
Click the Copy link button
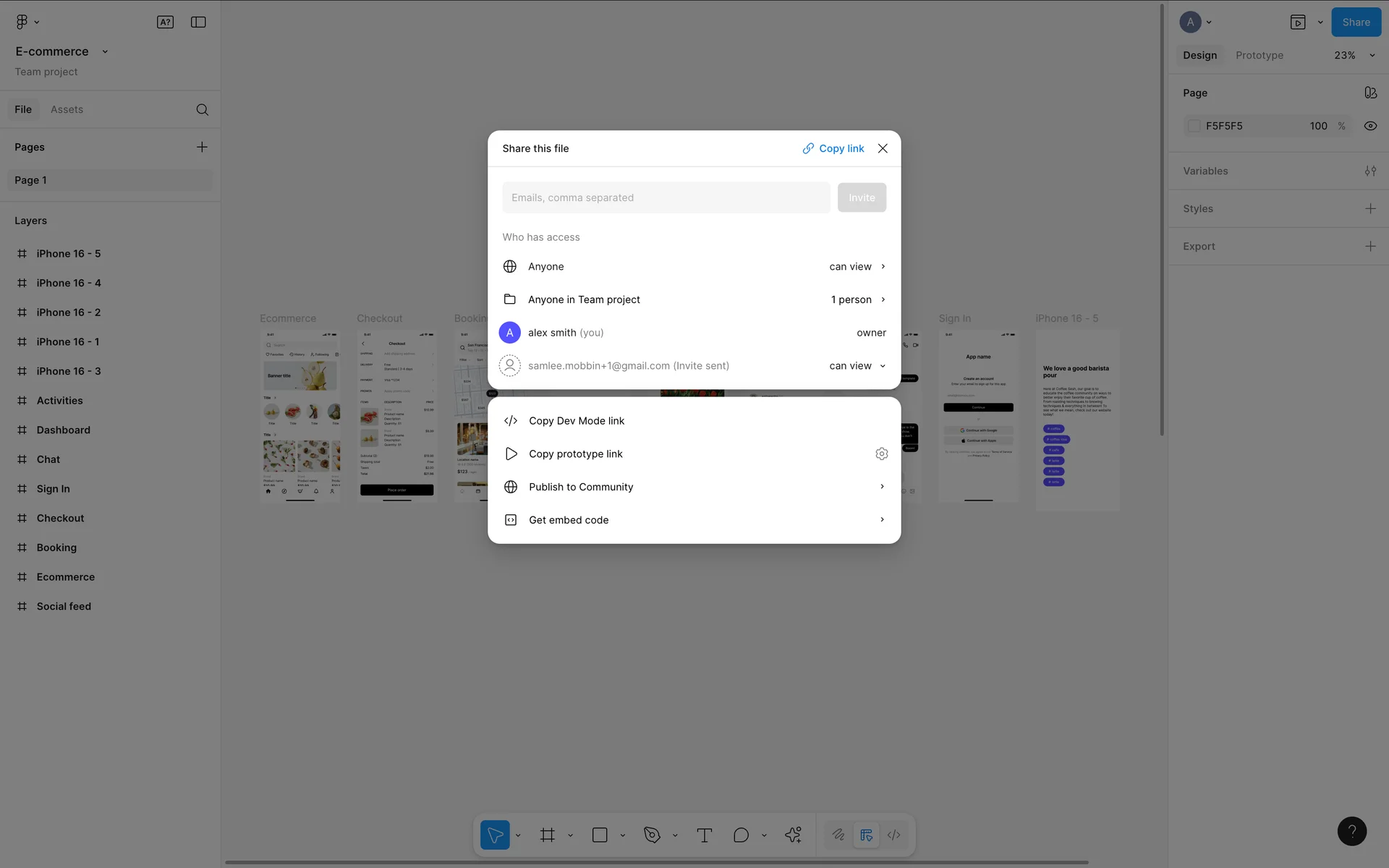point(833,148)
